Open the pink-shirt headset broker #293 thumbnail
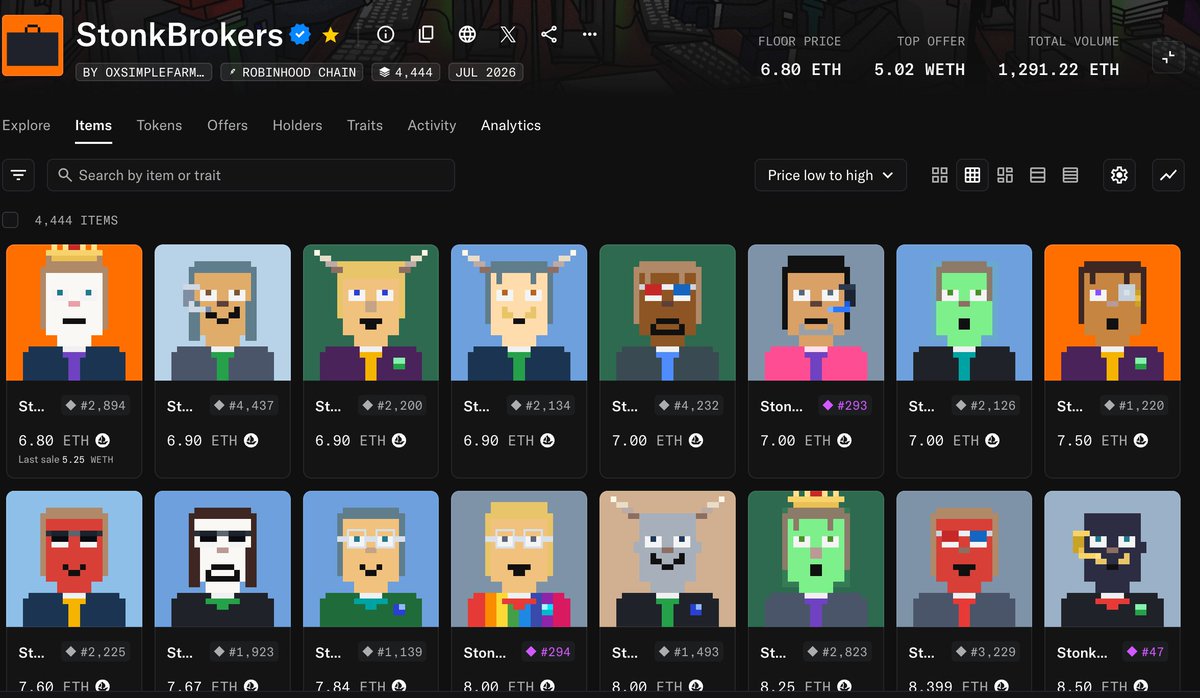Image resolution: width=1200 pixels, height=698 pixels. [816, 312]
